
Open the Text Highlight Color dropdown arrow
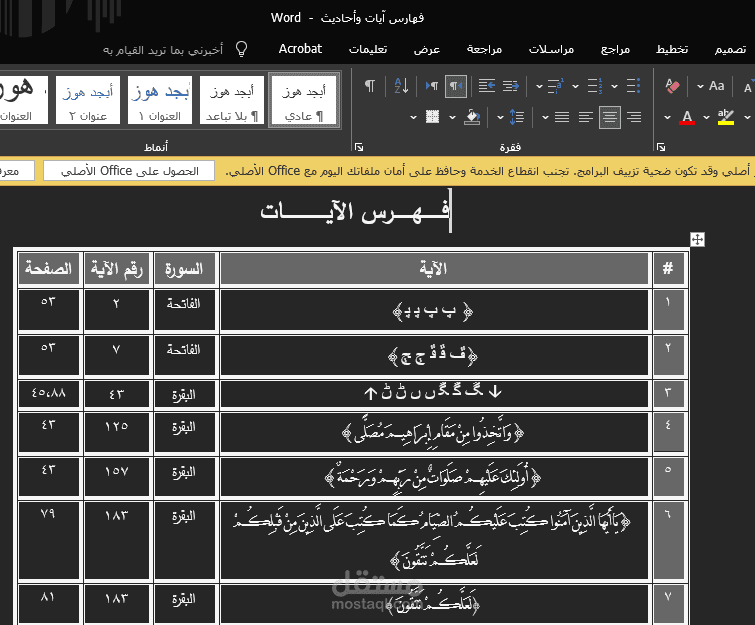[706, 117]
